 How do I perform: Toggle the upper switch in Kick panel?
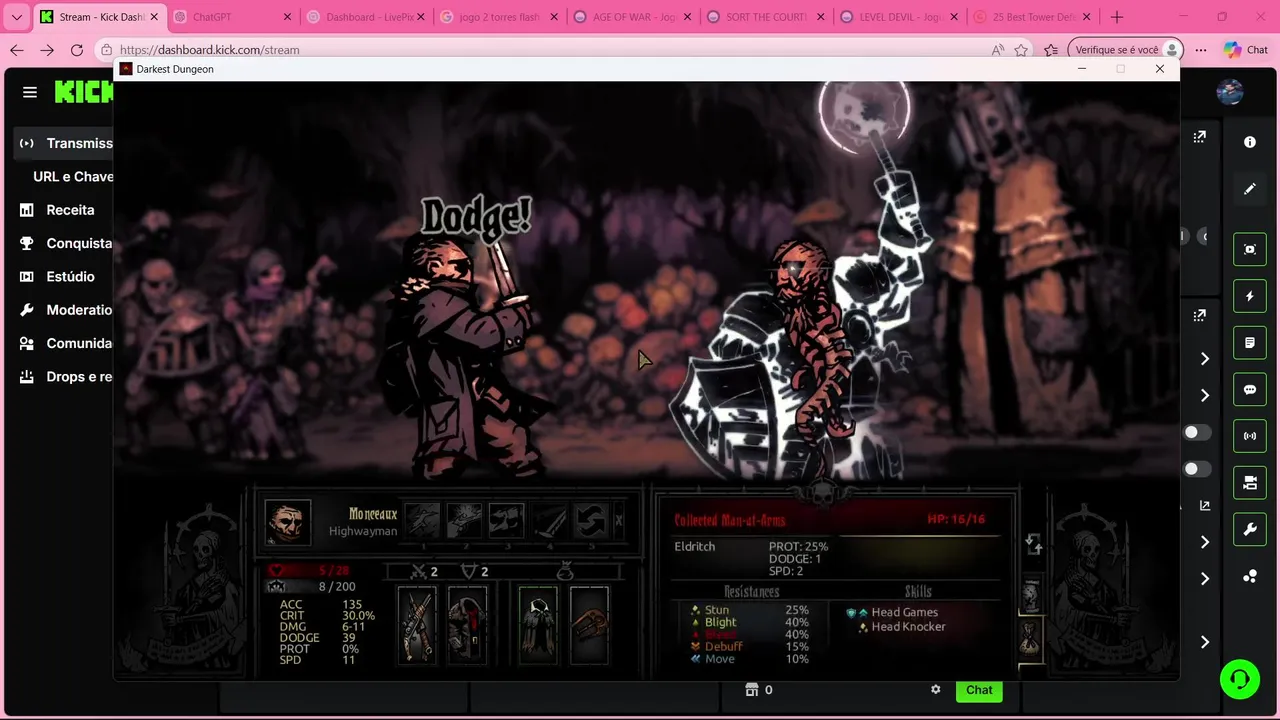click(x=1197, y=432)
